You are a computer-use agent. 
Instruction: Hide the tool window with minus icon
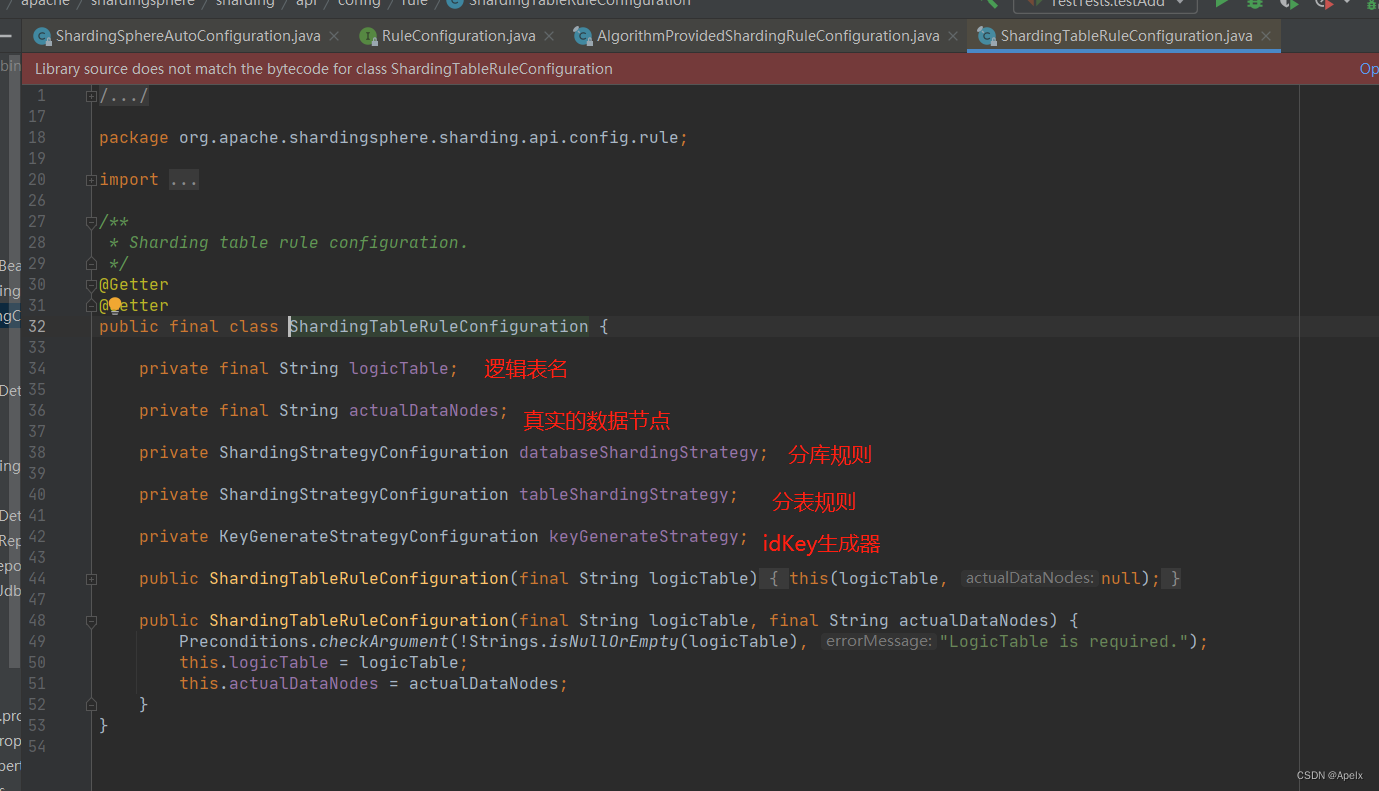(x=6, y=35)
